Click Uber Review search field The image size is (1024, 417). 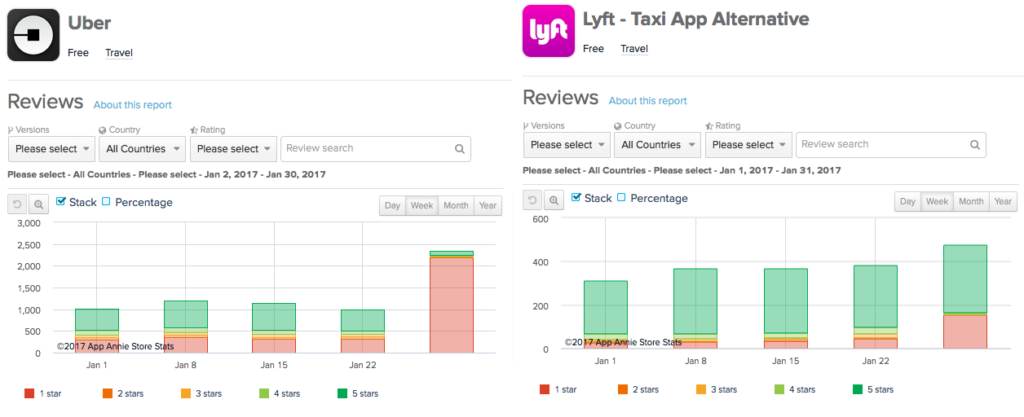pyautogui.click(x=376, y=149)
